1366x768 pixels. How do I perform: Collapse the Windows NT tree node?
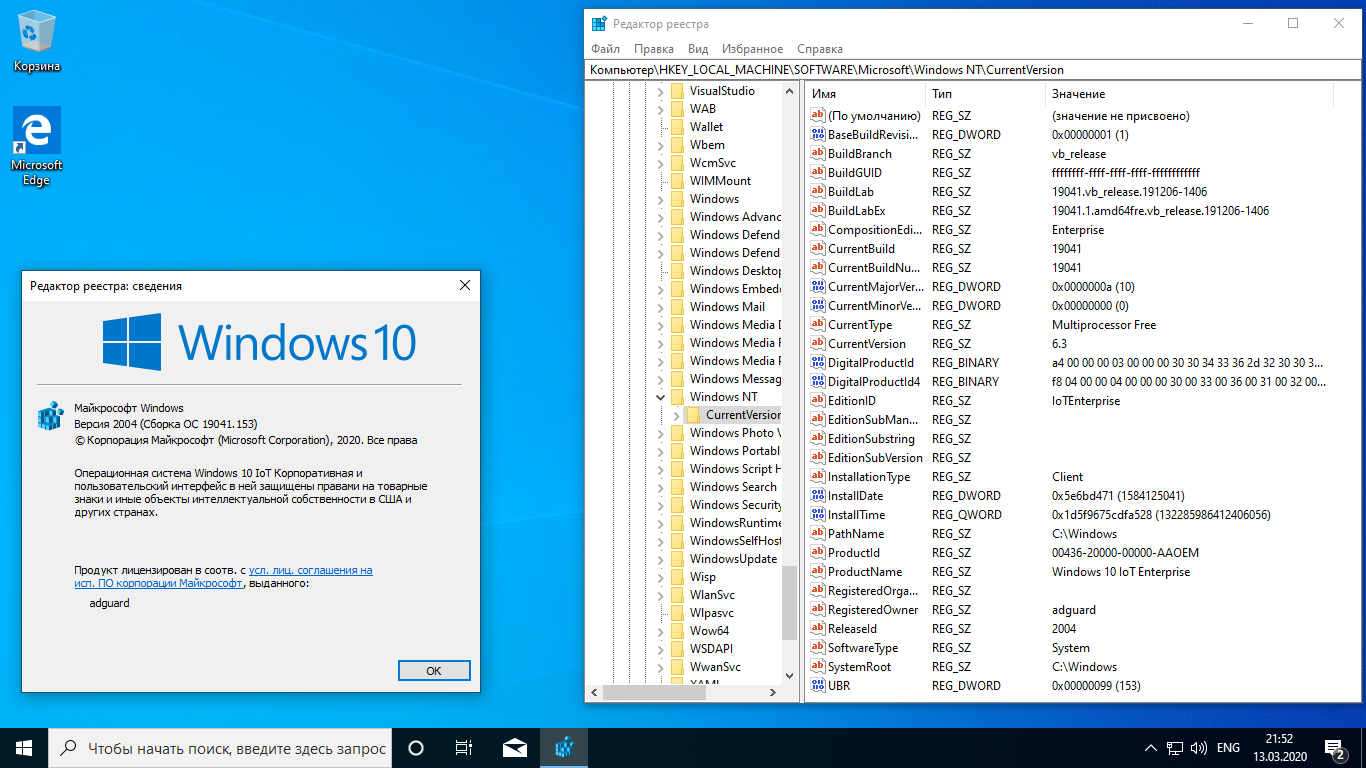pyautogui.click(x=660, y=397)
